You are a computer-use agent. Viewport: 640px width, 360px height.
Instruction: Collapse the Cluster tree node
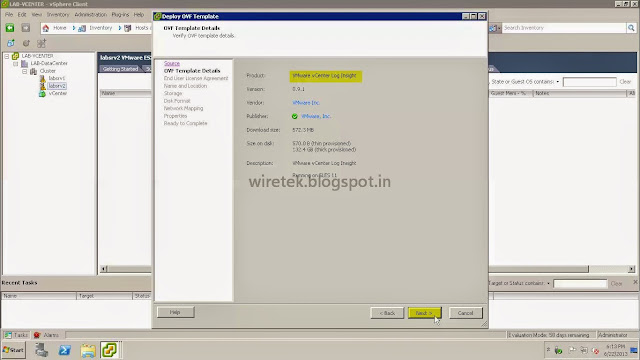pyautogui.click(x=24, y=71)
